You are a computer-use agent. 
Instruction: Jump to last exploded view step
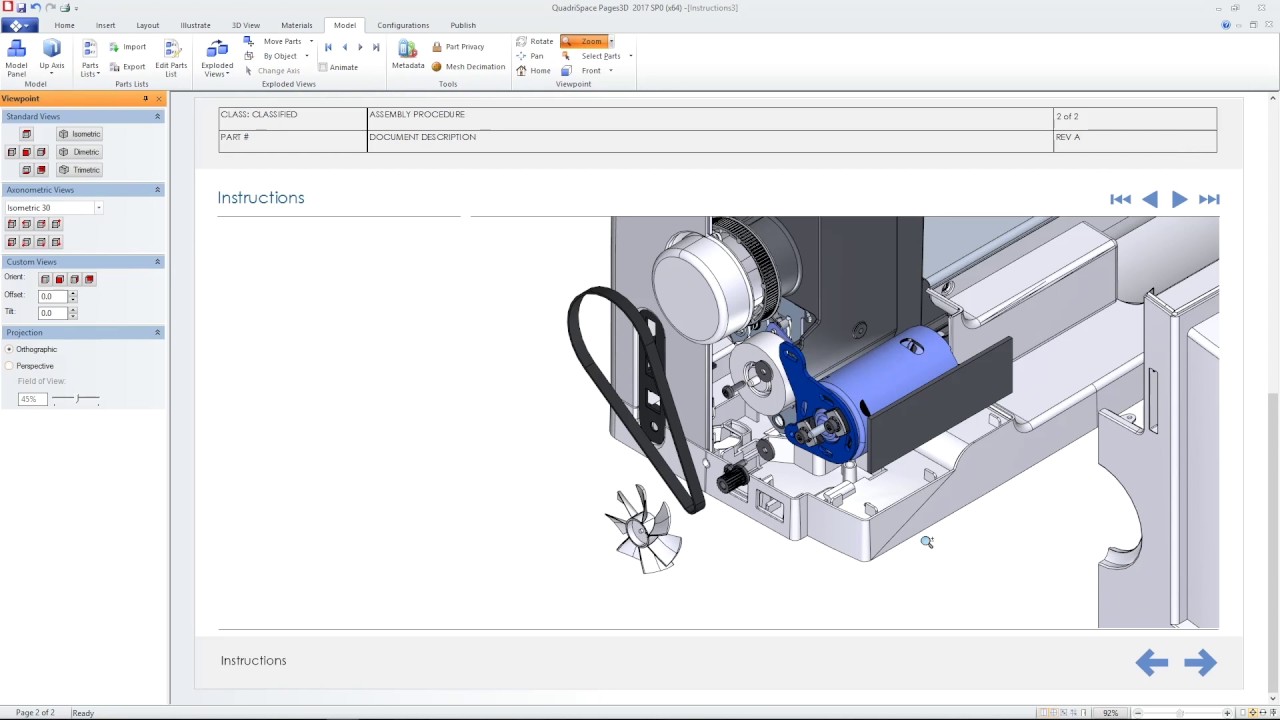(x=376, y=47)
